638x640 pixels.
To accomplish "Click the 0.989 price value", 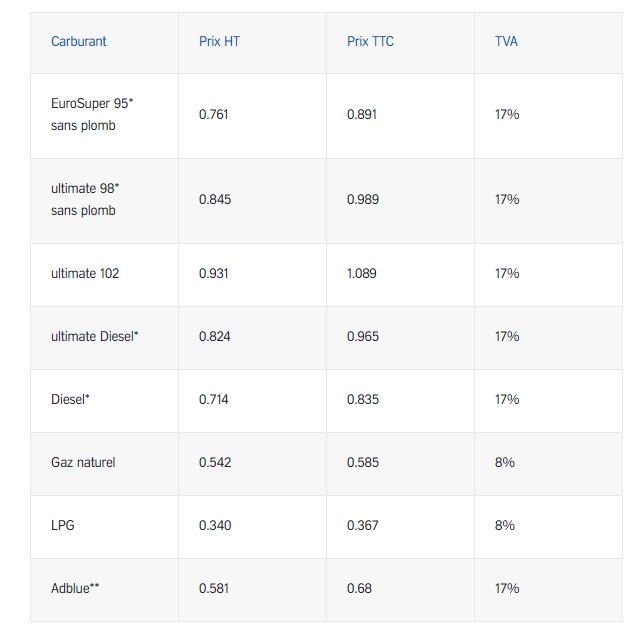I will click(363, 199).
